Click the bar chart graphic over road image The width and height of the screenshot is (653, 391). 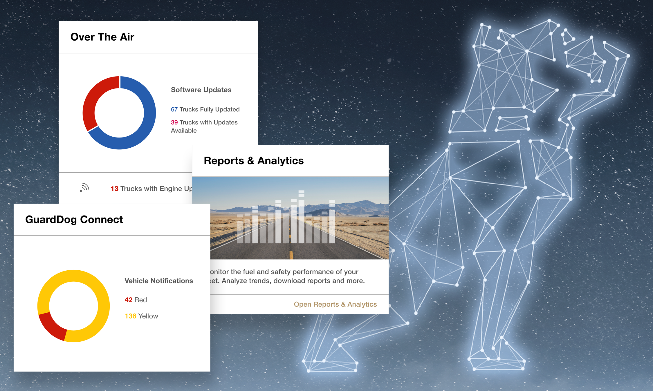pos(286,217)
